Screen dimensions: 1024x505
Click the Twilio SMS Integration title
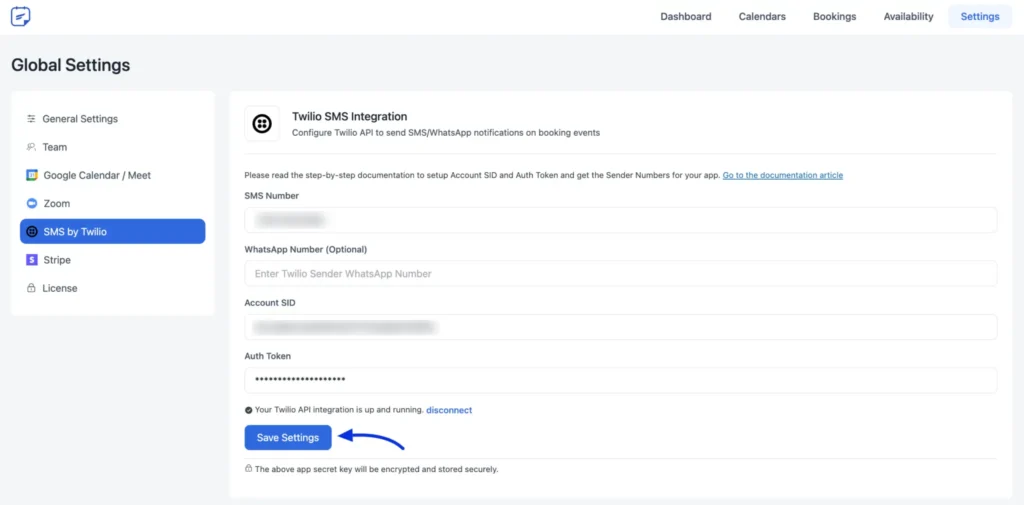pos(349,116)
